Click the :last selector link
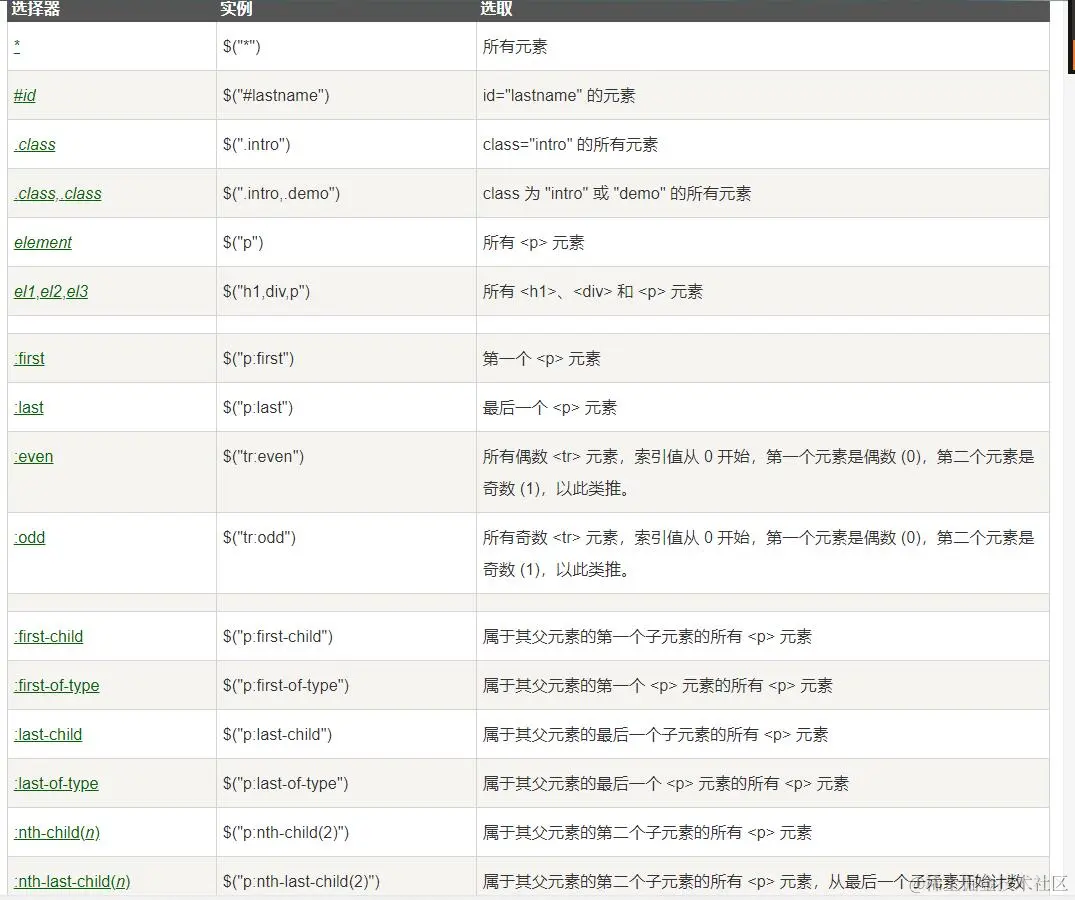 point(27,407)
